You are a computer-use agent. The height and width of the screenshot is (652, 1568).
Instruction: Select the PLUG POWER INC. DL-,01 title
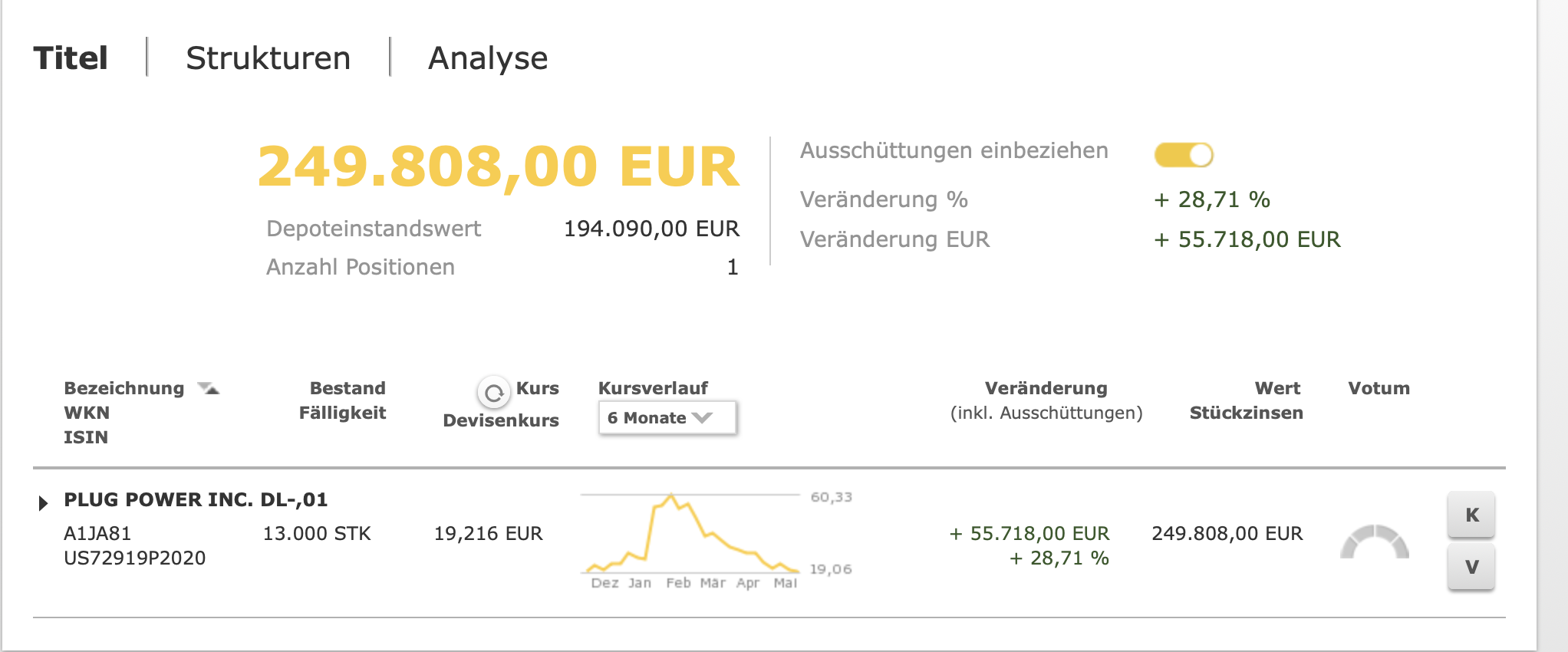pyautogui.click(x=195, y=499)
